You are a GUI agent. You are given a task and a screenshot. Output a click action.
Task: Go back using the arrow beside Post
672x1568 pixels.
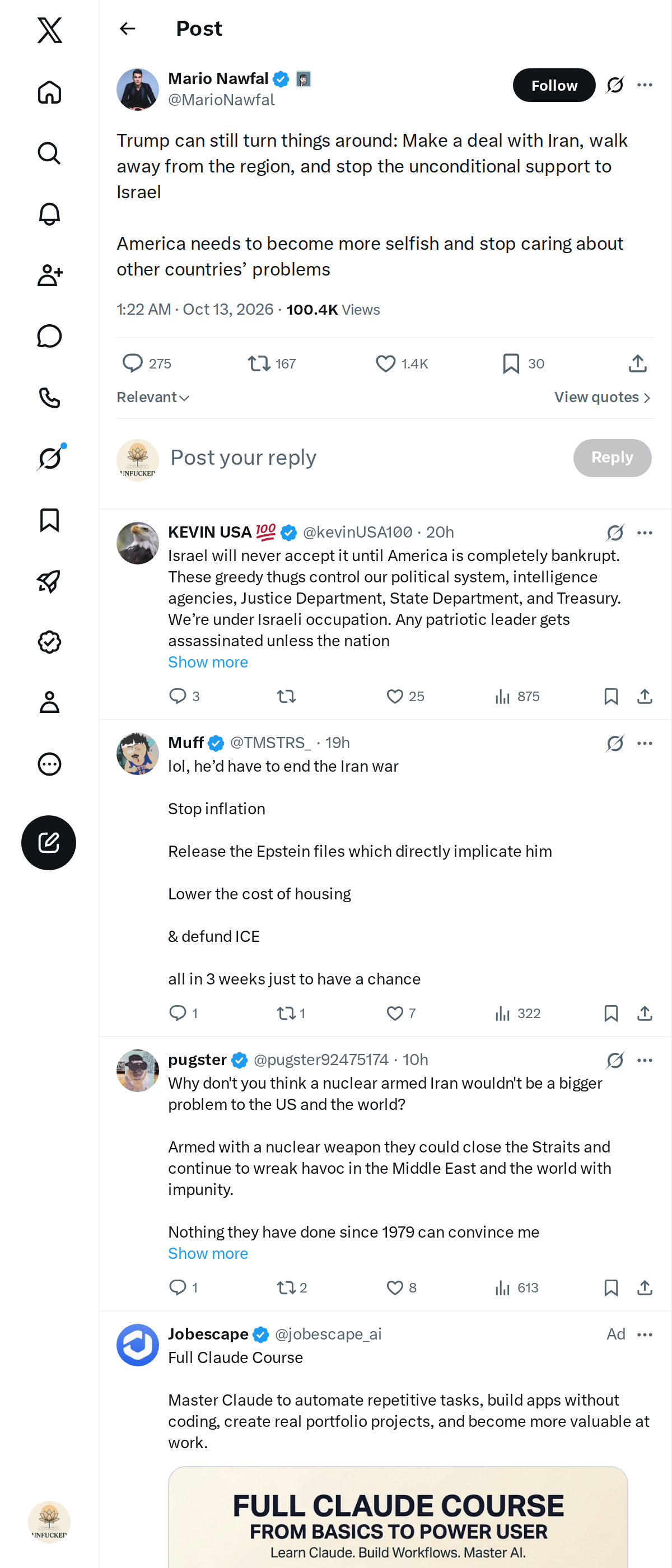point(127,29)
